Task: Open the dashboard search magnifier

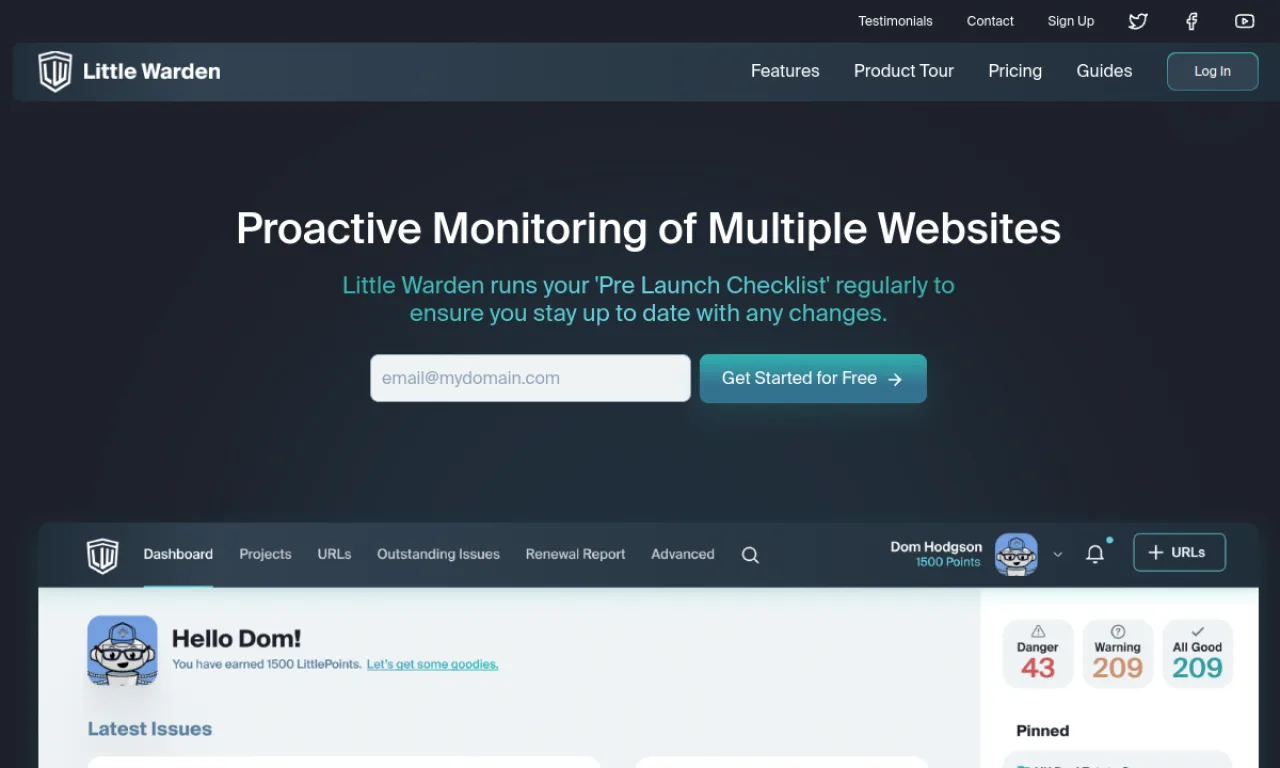Action: [750, 555]
